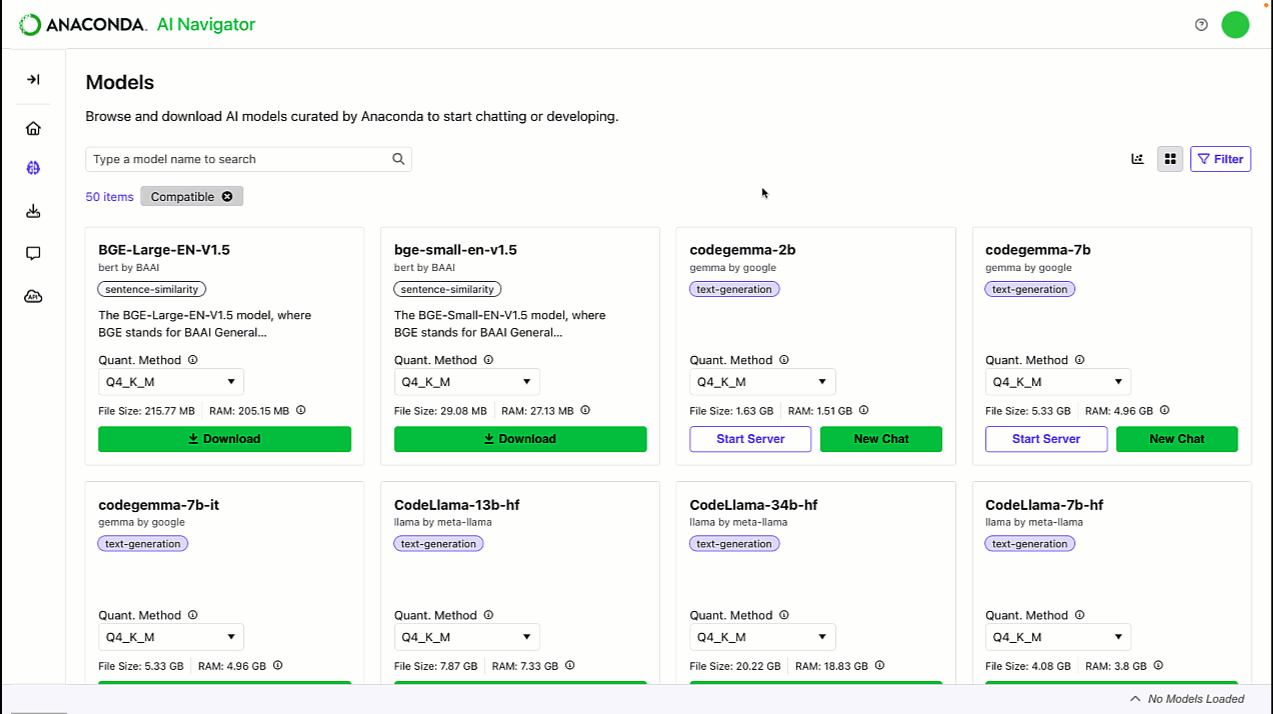
Task: Open the chat feedback icon in sidebar
Action: point(33,253)
